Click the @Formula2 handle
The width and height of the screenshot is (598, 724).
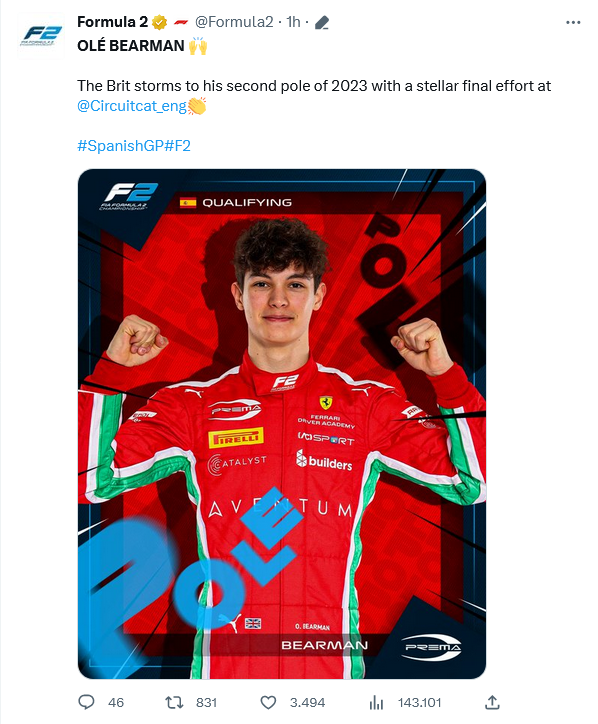(x=234, y=22)
